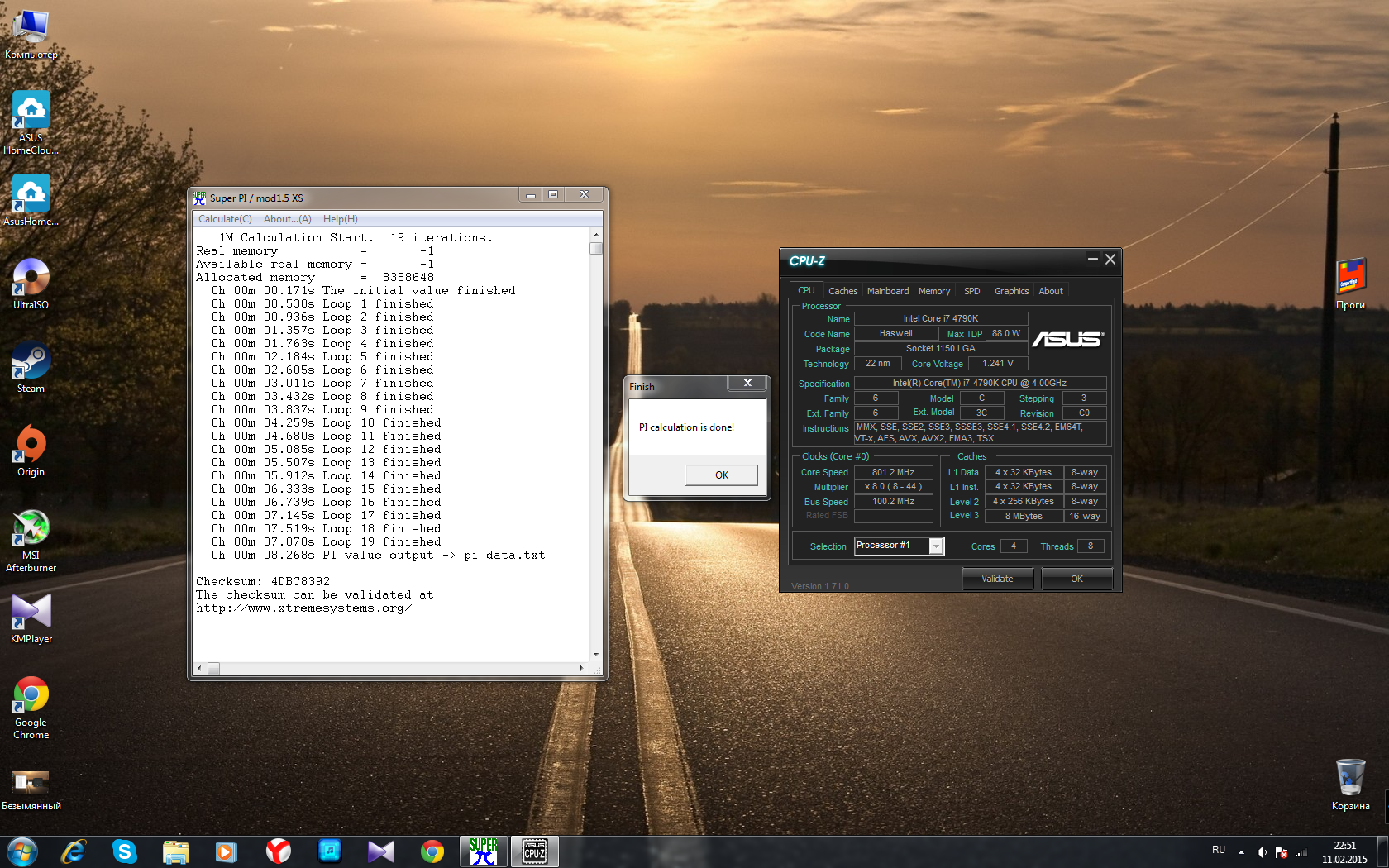The width and height of the screenshot is (1389, 868).
Task: Click the CPU-Z taskbar icon
Action: pos(534,851)
